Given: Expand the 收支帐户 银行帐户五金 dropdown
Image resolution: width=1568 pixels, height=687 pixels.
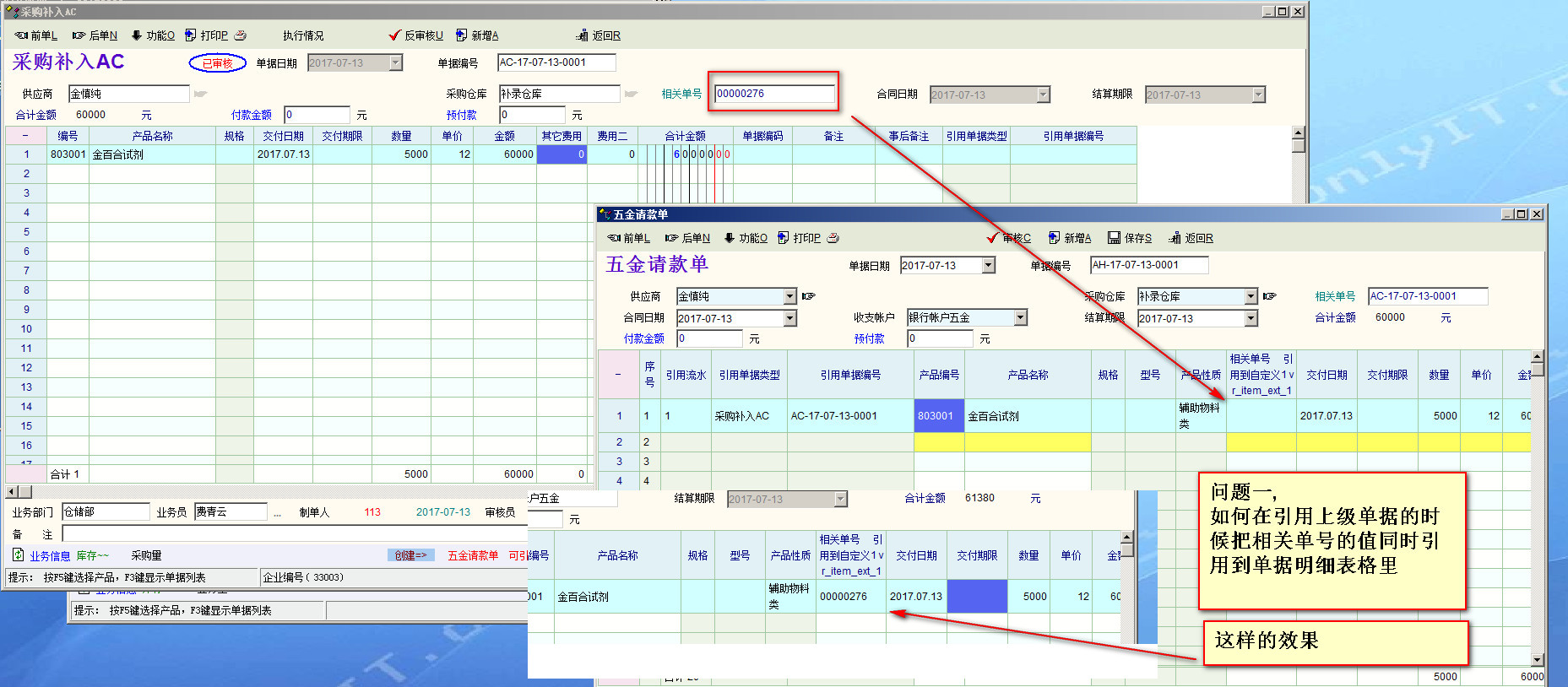Looking at the screenshot, I should click(x=1020, y=317).
